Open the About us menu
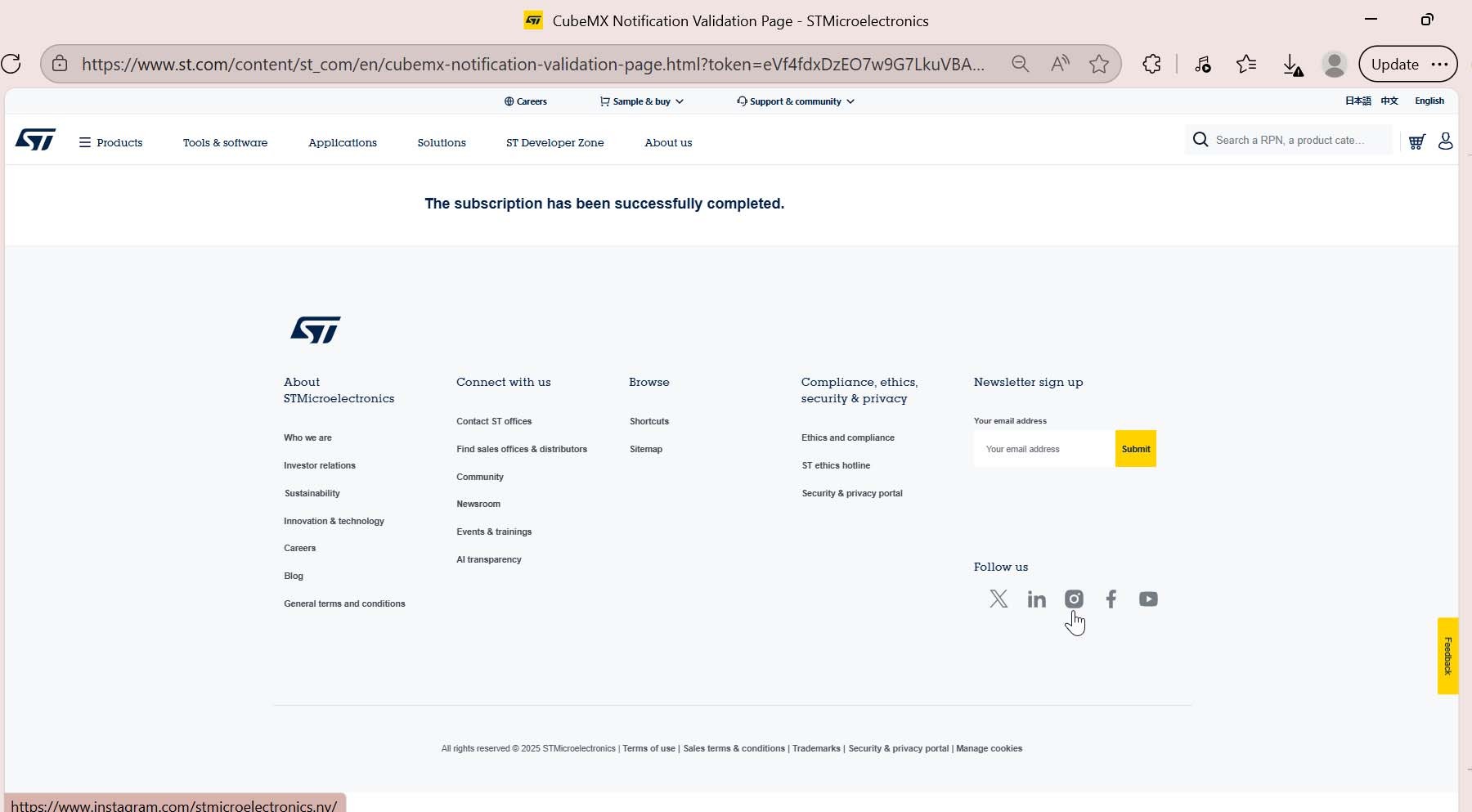Viewport: 1472px width, 812px height. (x=668, y=142)
